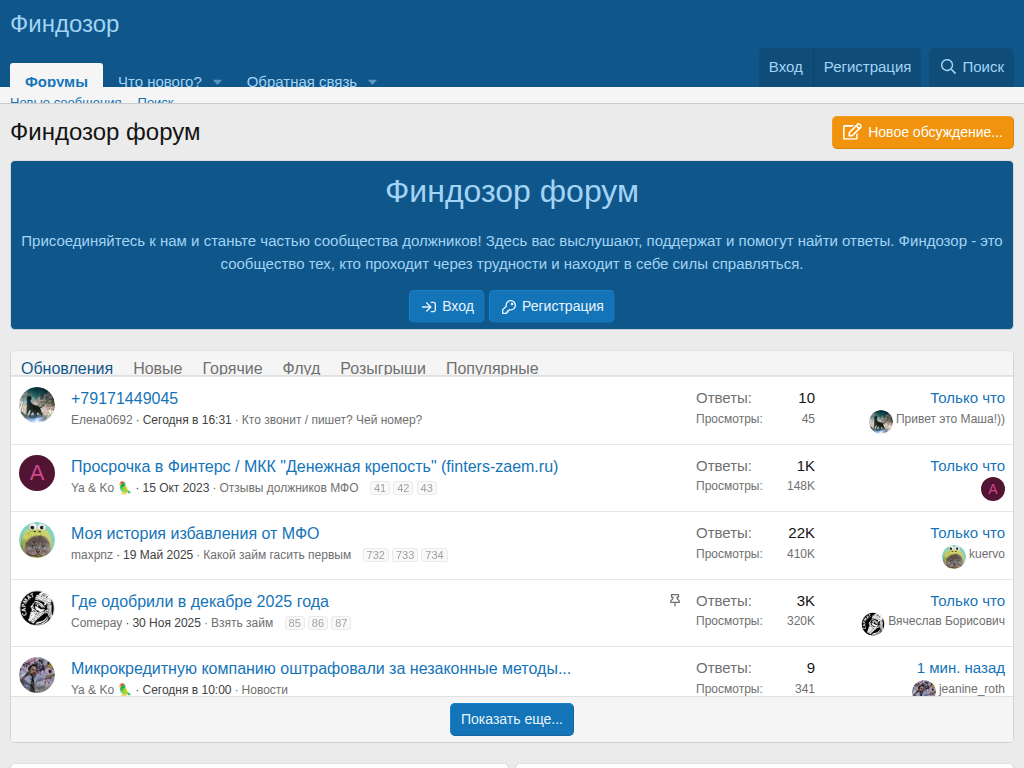Click 'Показать еще...' to load more threads
Screen dimensions: 1024x768
[511, 719]
